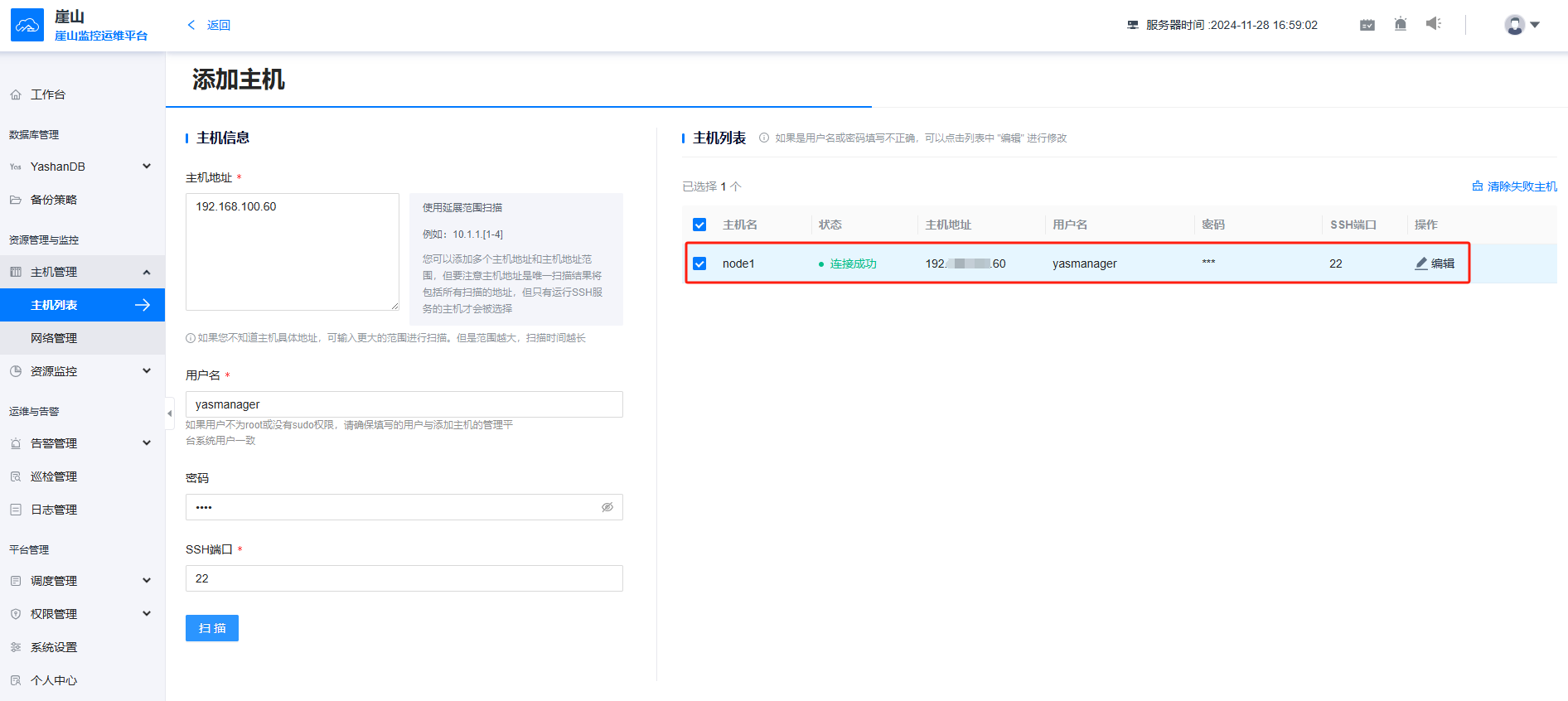Click the 编辑 link for node1

point(1443,263)
